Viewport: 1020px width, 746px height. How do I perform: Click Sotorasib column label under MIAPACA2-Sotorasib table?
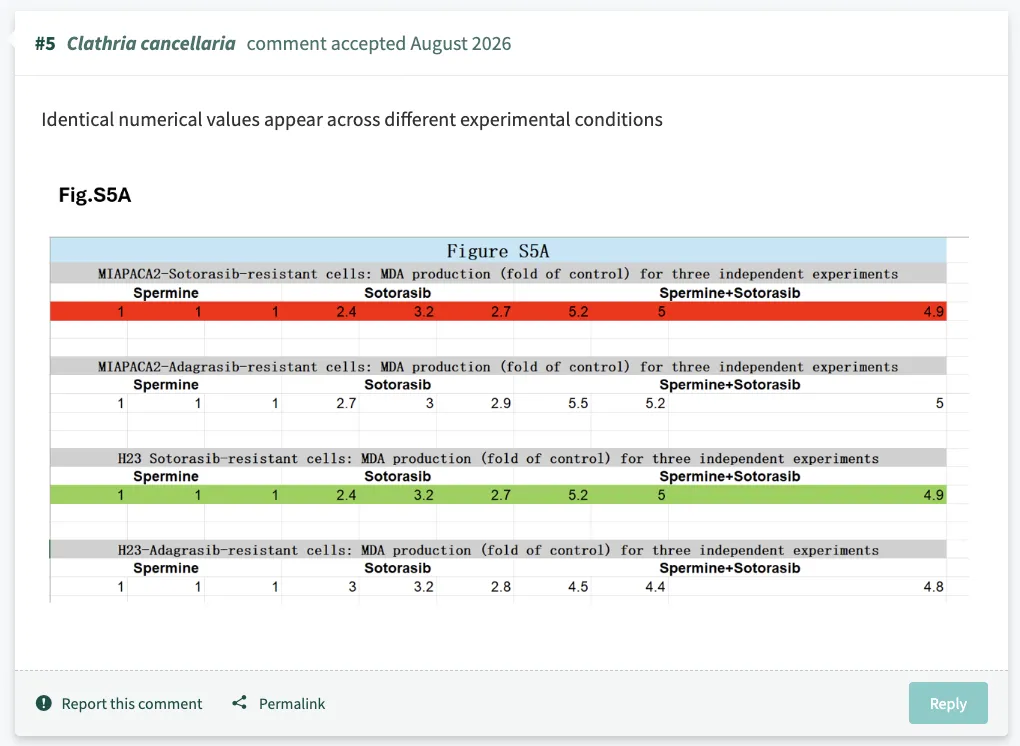pyautogui.click(x=397, y=293)
